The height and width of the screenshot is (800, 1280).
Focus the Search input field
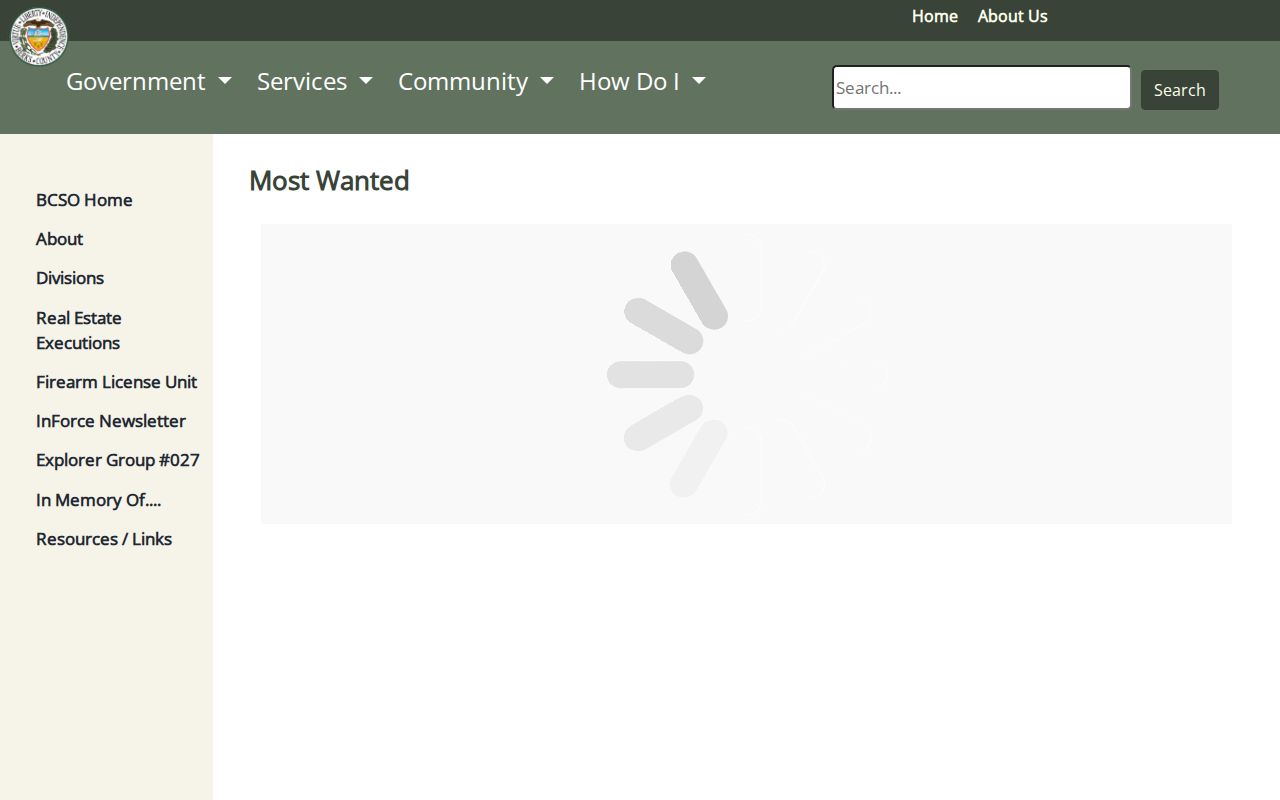982,87
